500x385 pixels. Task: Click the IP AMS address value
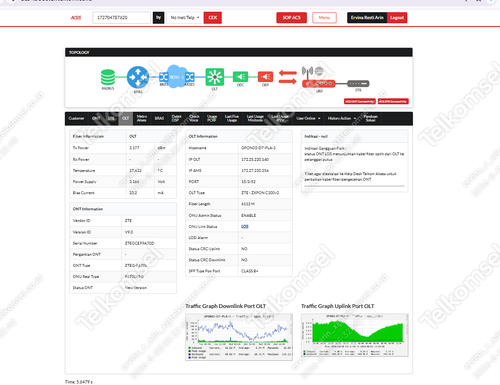(255, 171)
